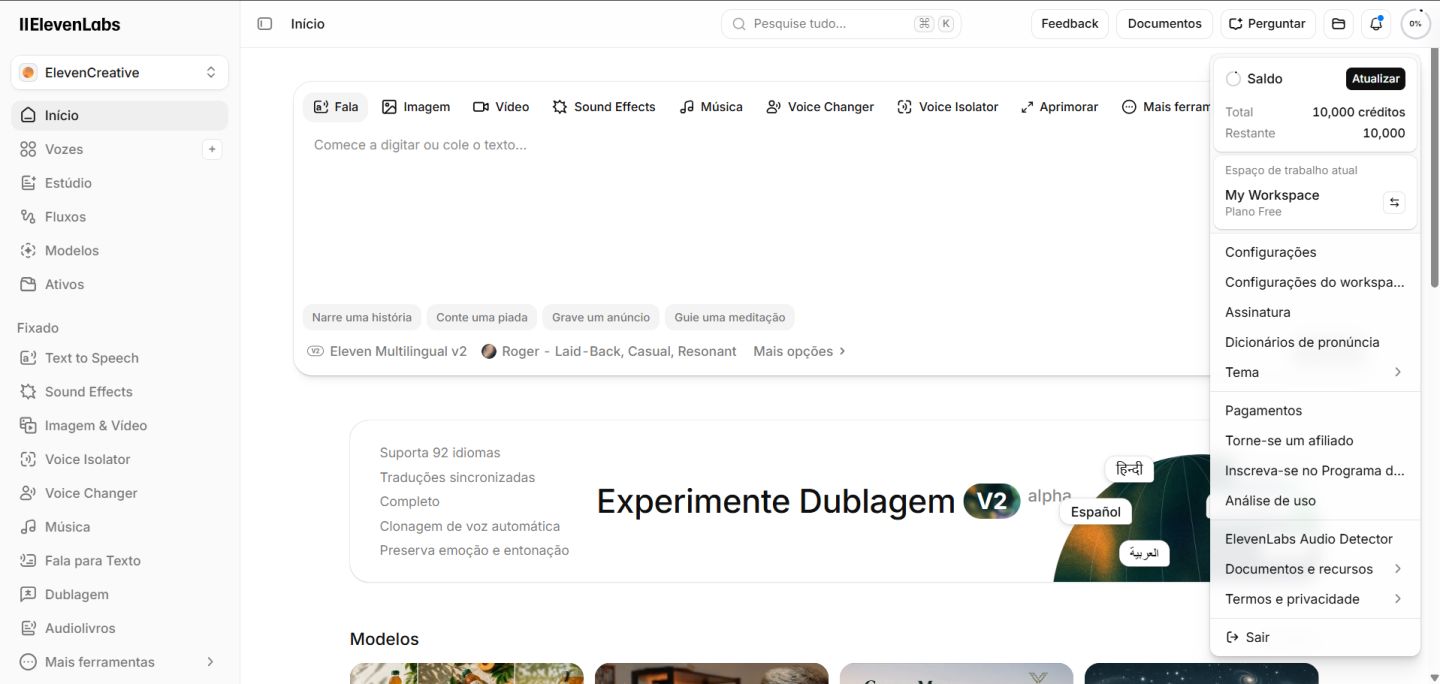Screen dimensions: 1440x684
Task: Choose Grave um anúncio suggestion
Action: [601, 317]
